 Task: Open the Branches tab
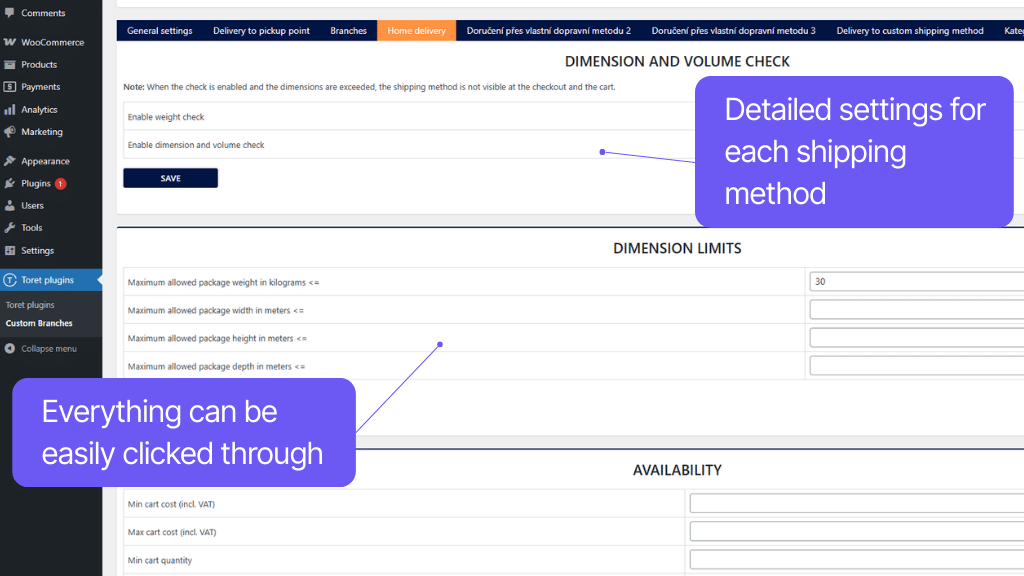click(x=349, y=31)
